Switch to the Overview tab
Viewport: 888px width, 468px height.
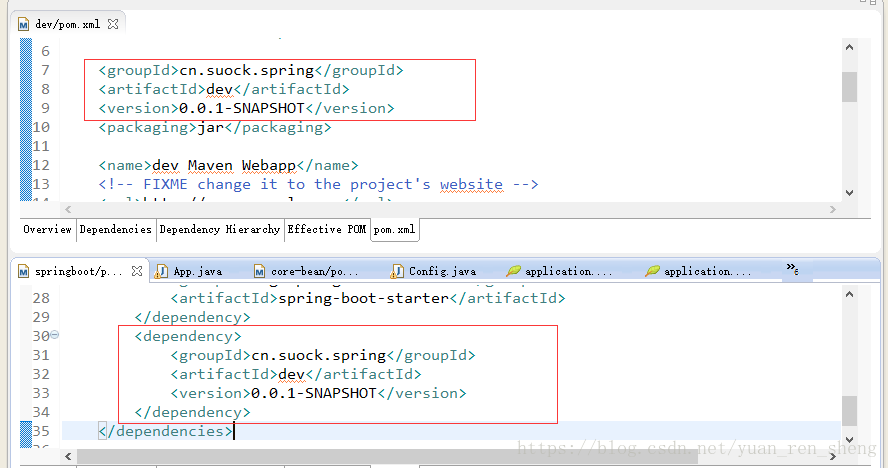tap(47, 229)
